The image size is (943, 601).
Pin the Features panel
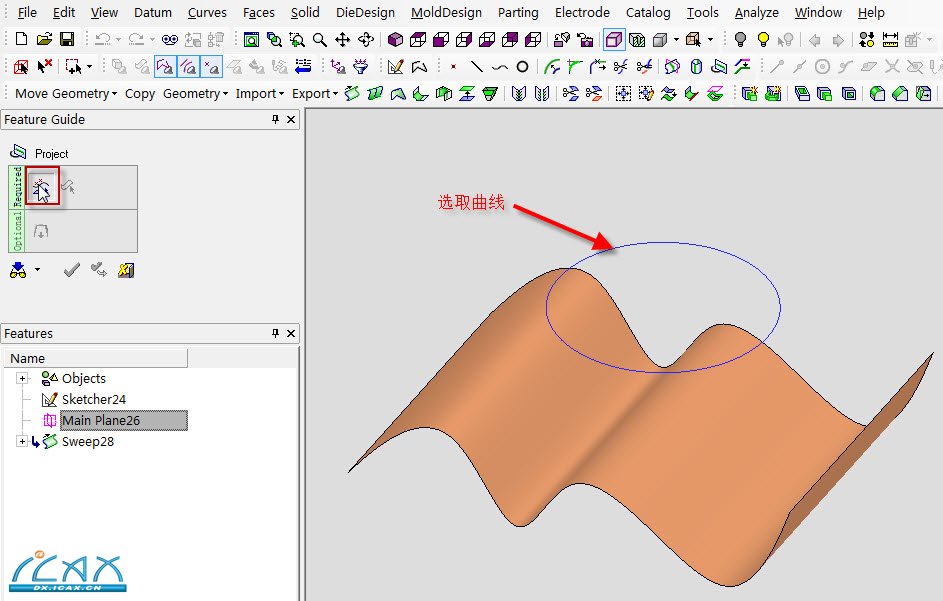(x=275, y=334)
